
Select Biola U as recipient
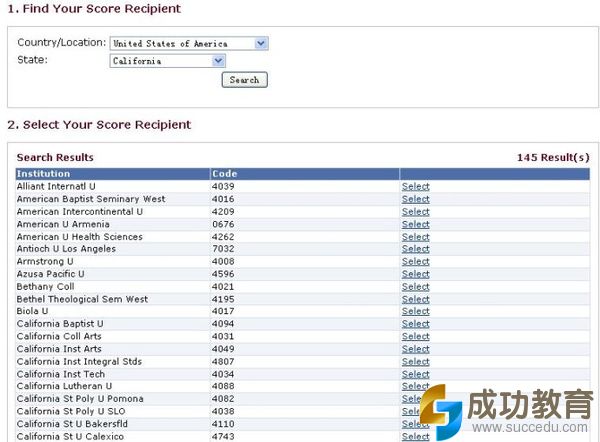[415, 312]
